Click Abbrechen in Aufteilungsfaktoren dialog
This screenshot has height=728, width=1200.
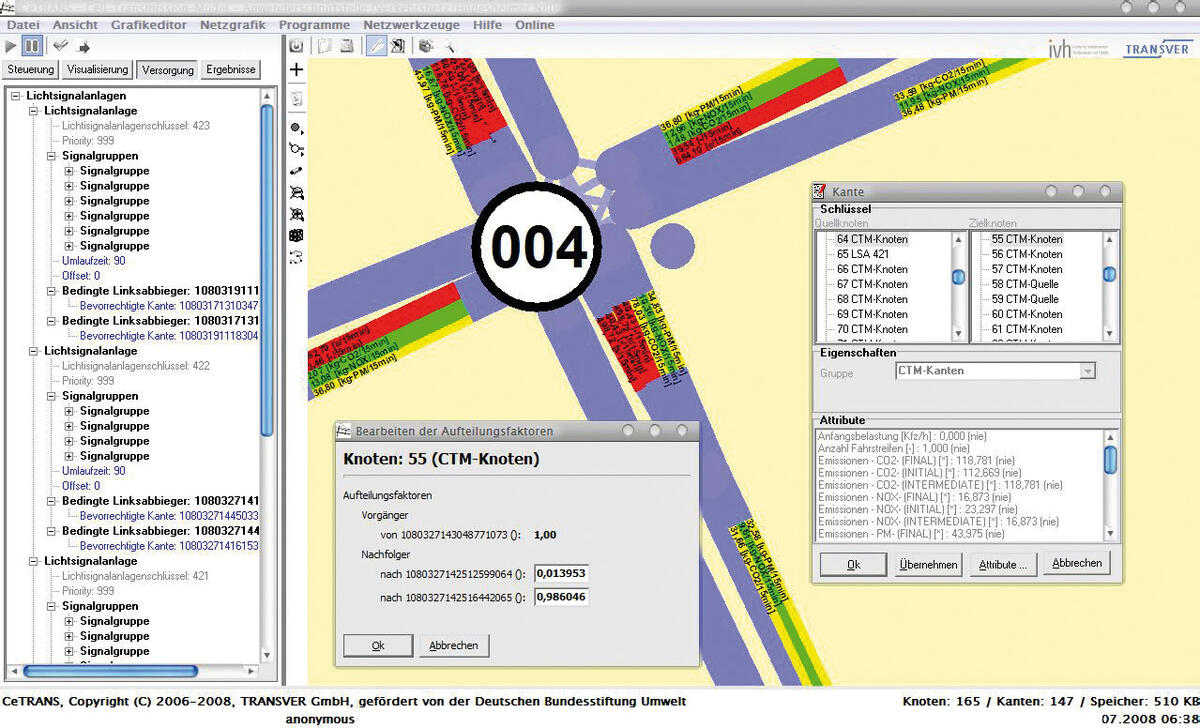(453, 646)
